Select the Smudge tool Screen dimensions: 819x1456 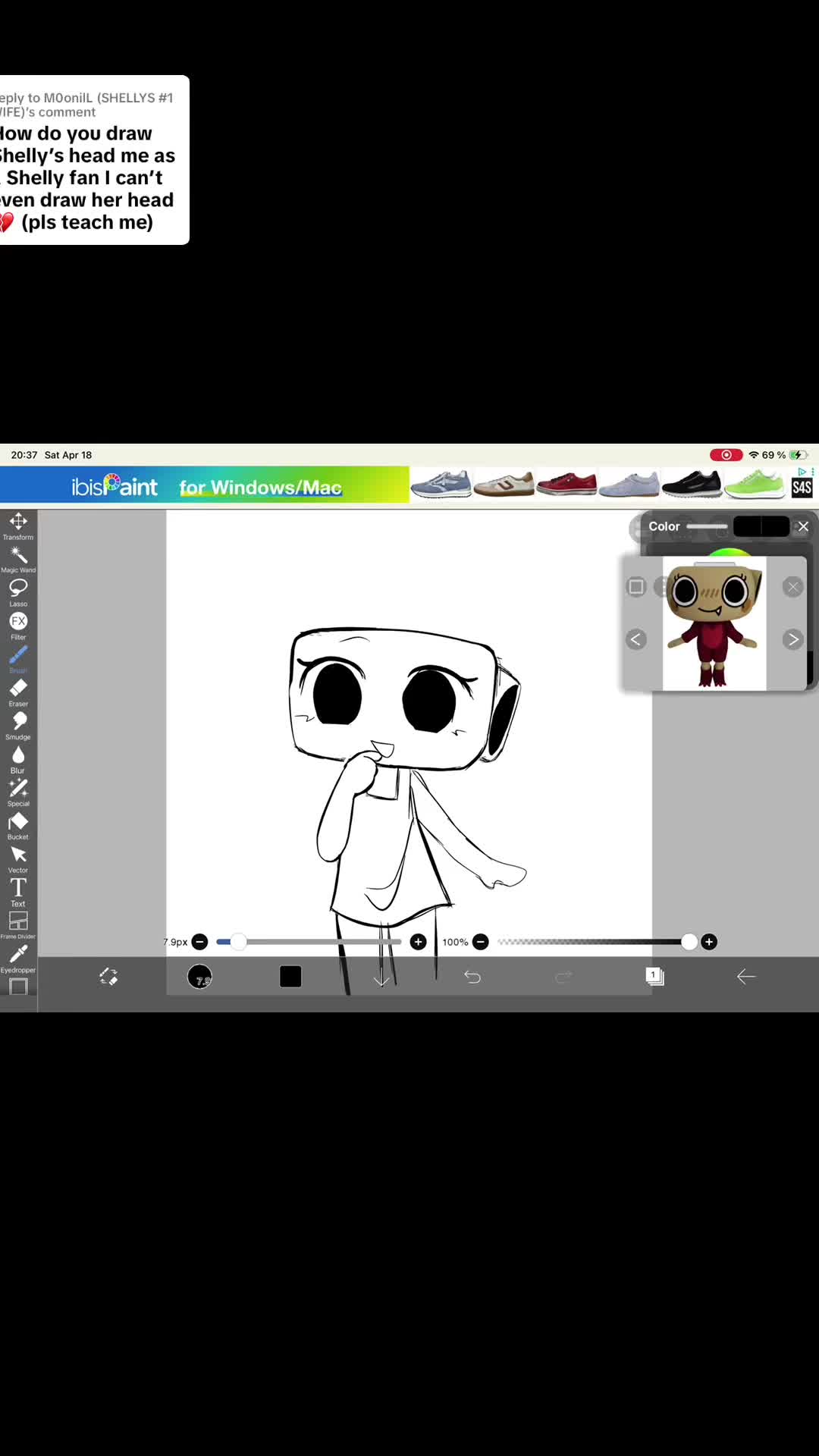point(18,726)
